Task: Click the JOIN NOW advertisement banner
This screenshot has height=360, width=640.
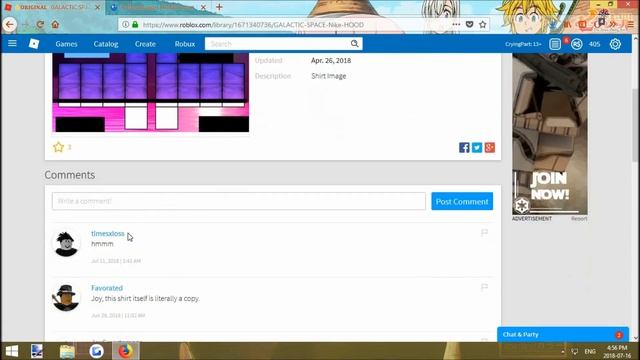Action: pyautogui.click(x=550, y=134)
